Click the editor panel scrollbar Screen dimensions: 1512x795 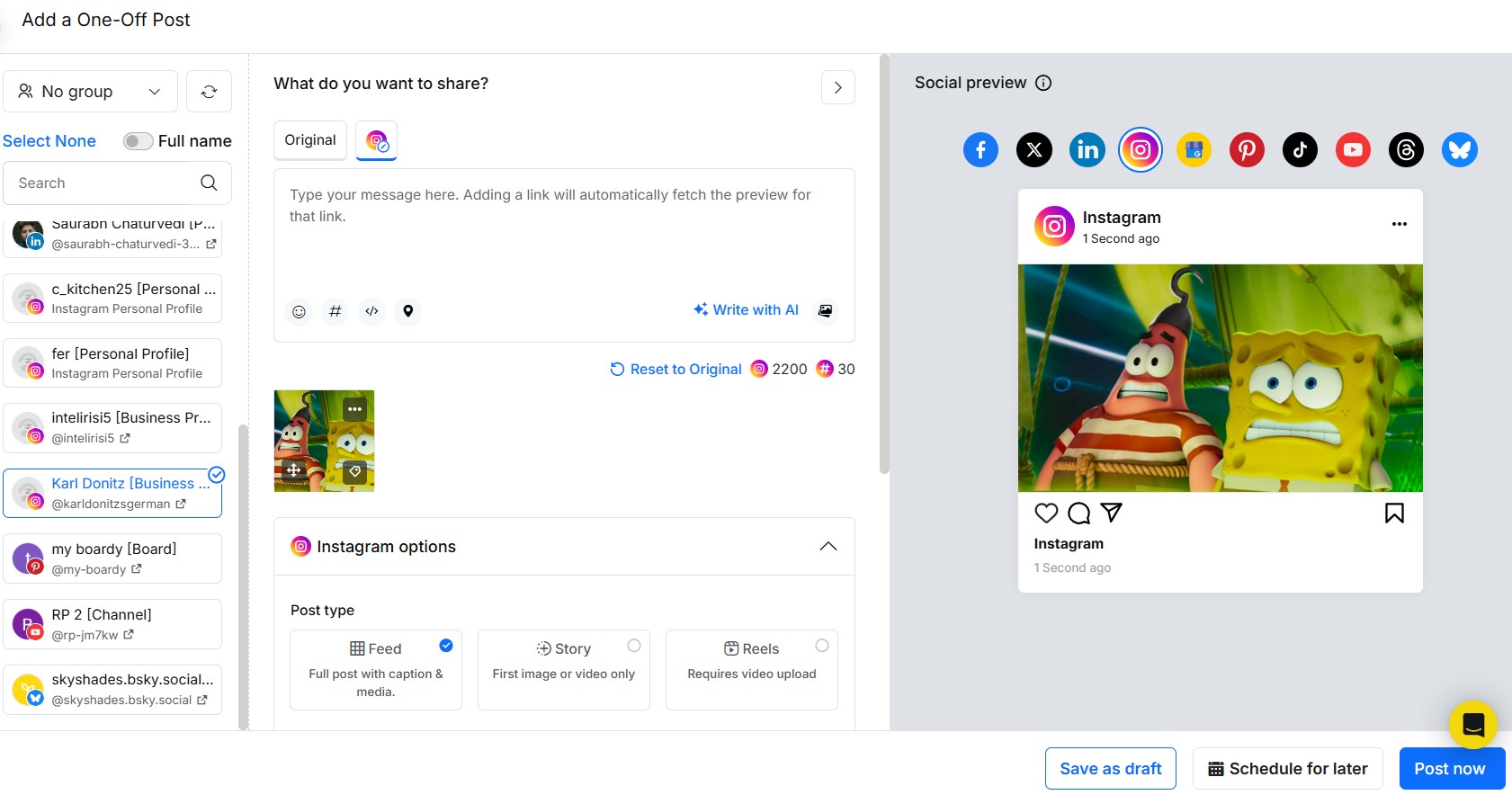[884, 264]
